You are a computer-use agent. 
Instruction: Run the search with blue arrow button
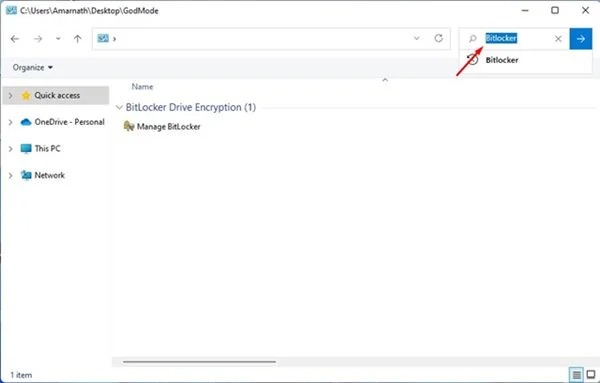pyautogui.click(x=580, y=39)
